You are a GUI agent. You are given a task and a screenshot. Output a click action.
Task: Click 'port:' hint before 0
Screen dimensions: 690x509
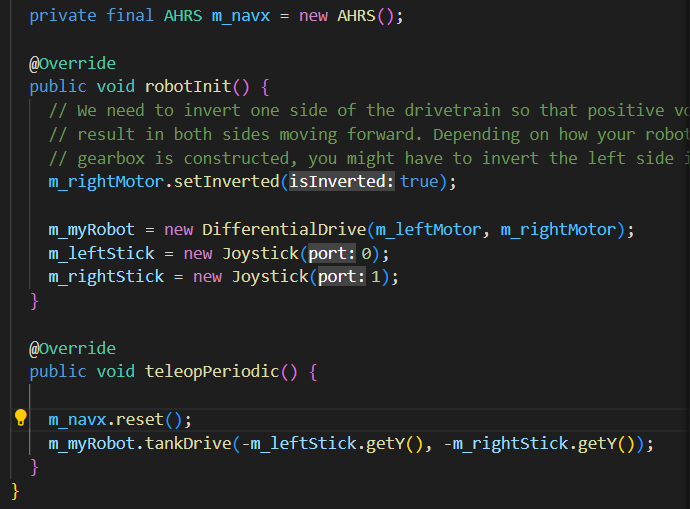coord(332,254)
